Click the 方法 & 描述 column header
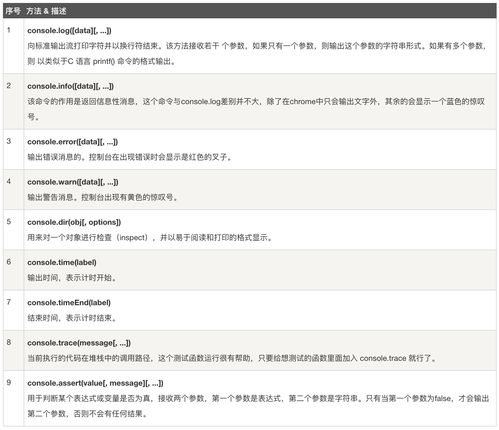Screen dimensions: 499x430 [x=46, y=11]
